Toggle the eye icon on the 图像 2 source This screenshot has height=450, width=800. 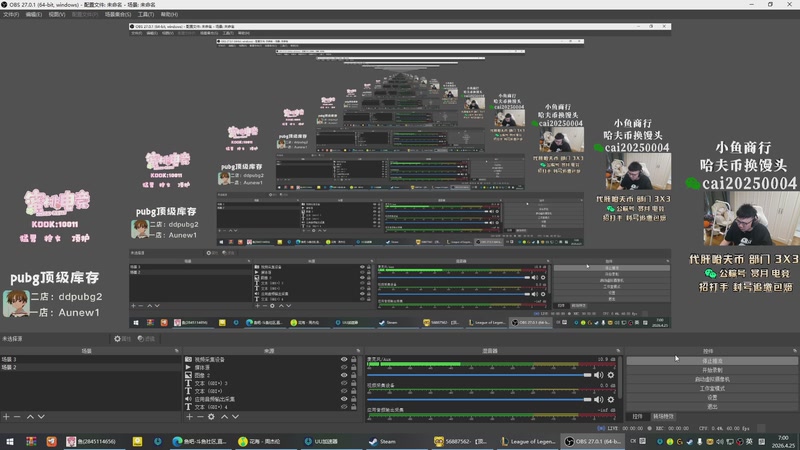coord(344,375)
